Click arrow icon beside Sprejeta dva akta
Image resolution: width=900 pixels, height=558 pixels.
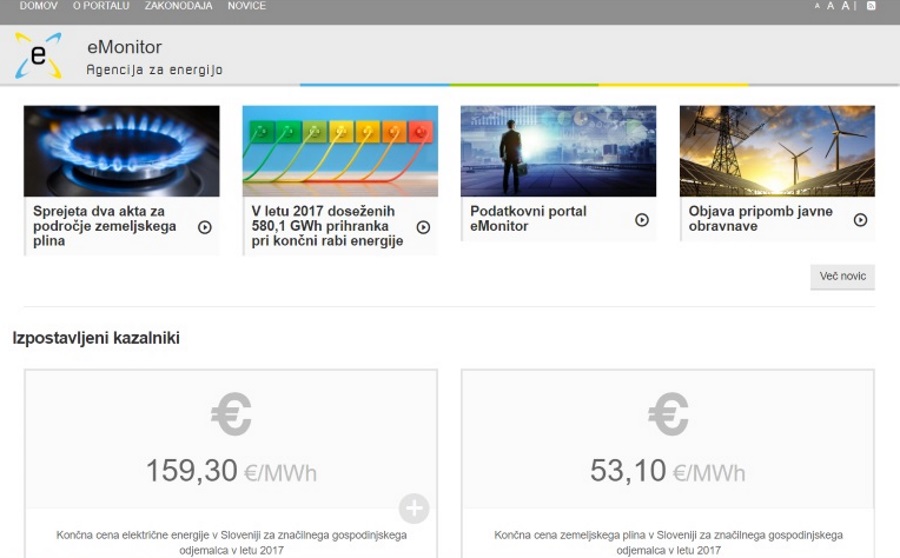pos(204,227)
